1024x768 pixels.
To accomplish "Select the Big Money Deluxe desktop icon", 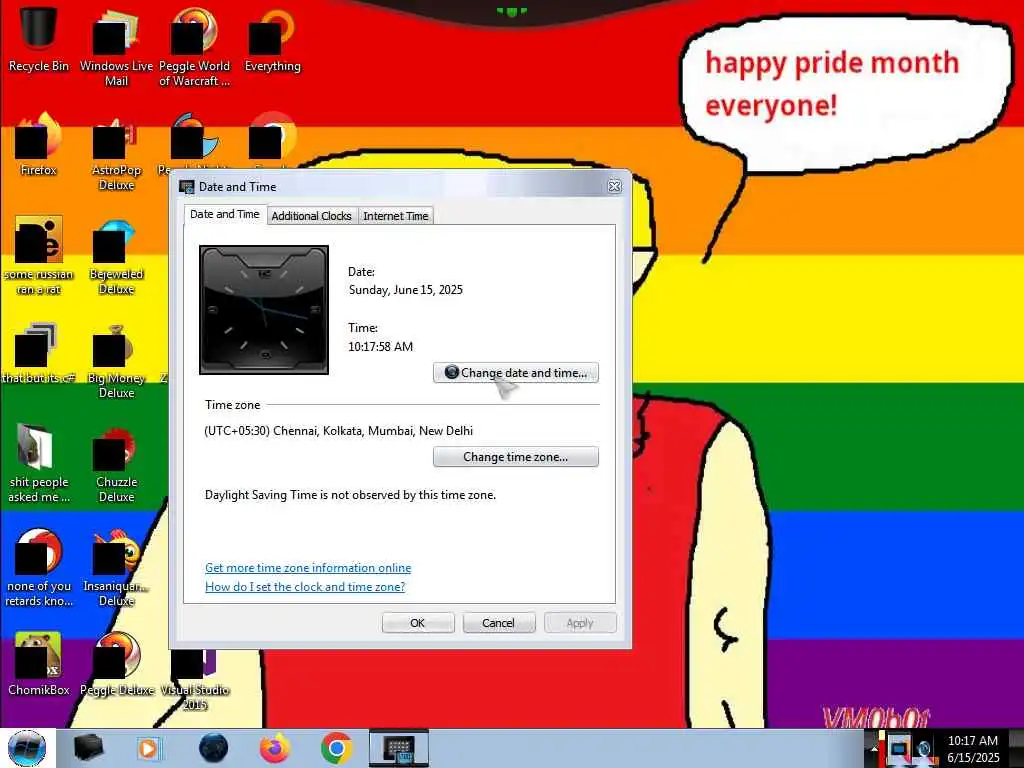I will [x=116, y=360].
